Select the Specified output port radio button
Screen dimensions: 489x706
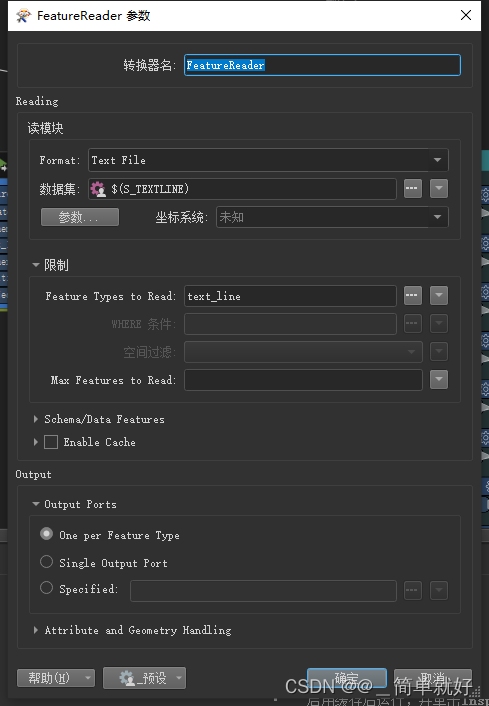(x=46, y=588)
